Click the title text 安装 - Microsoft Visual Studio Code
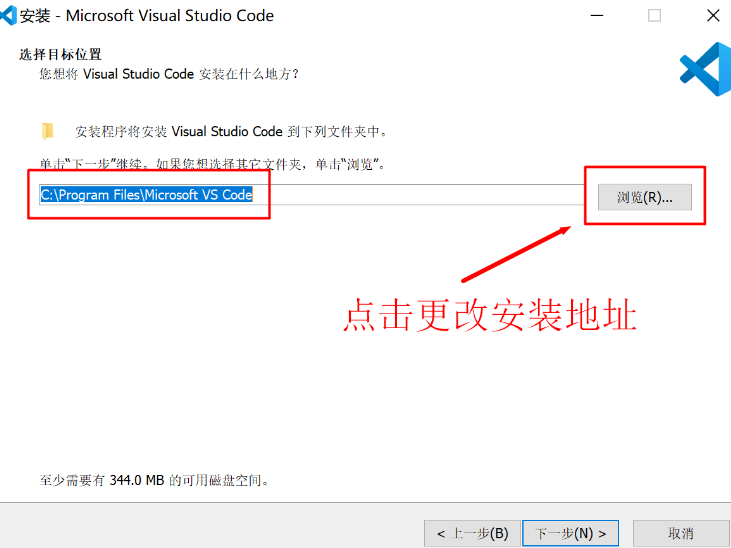The height and width of the screenshot is (548, 731). point(146,15)
